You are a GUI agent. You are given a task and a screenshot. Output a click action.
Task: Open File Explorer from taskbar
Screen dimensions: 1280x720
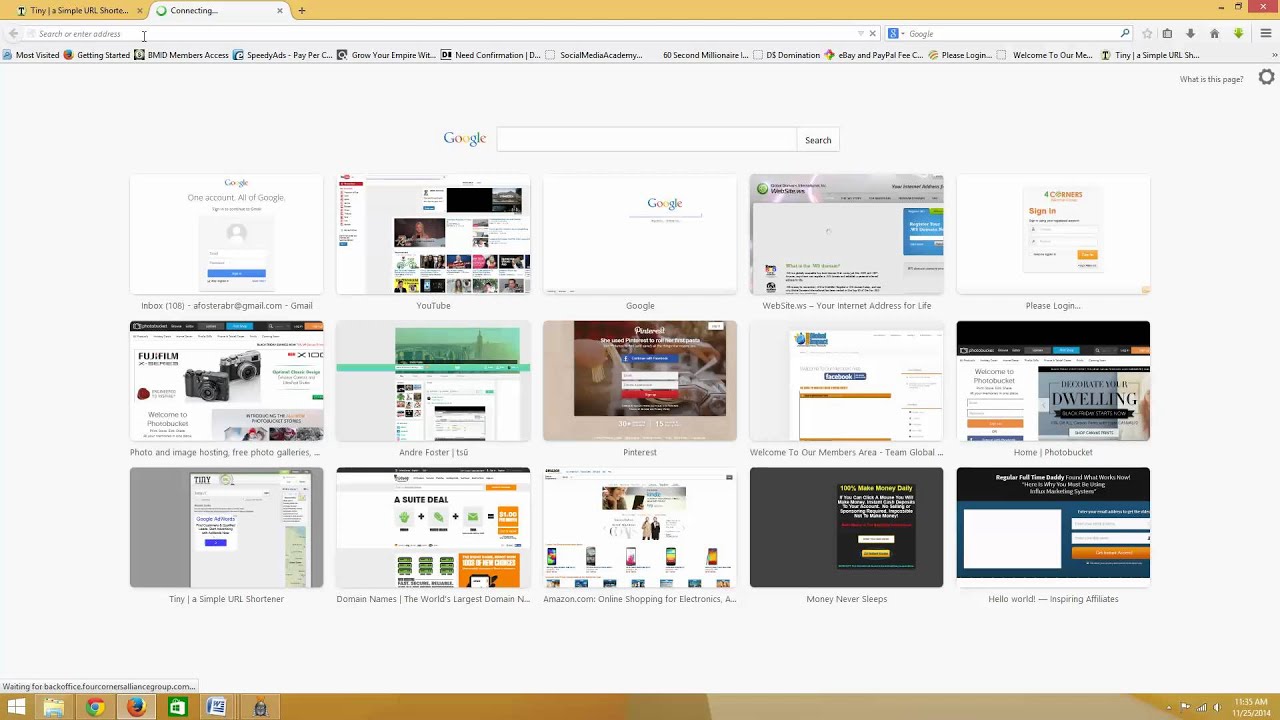(54, 707)
